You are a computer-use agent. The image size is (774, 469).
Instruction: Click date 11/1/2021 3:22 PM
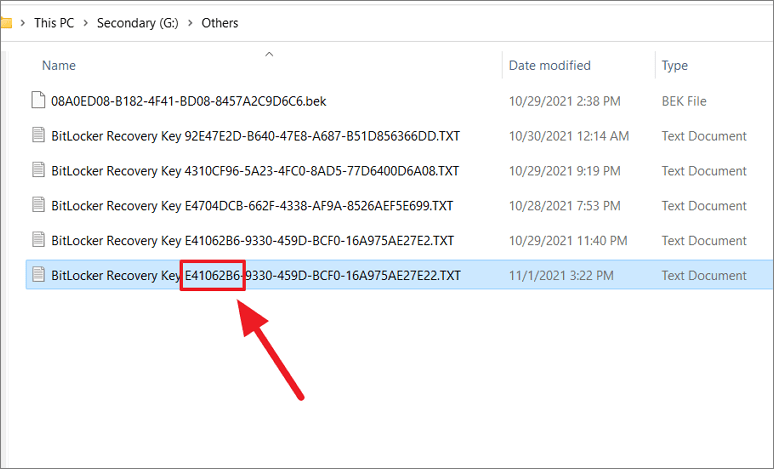(x=561, y=275)
